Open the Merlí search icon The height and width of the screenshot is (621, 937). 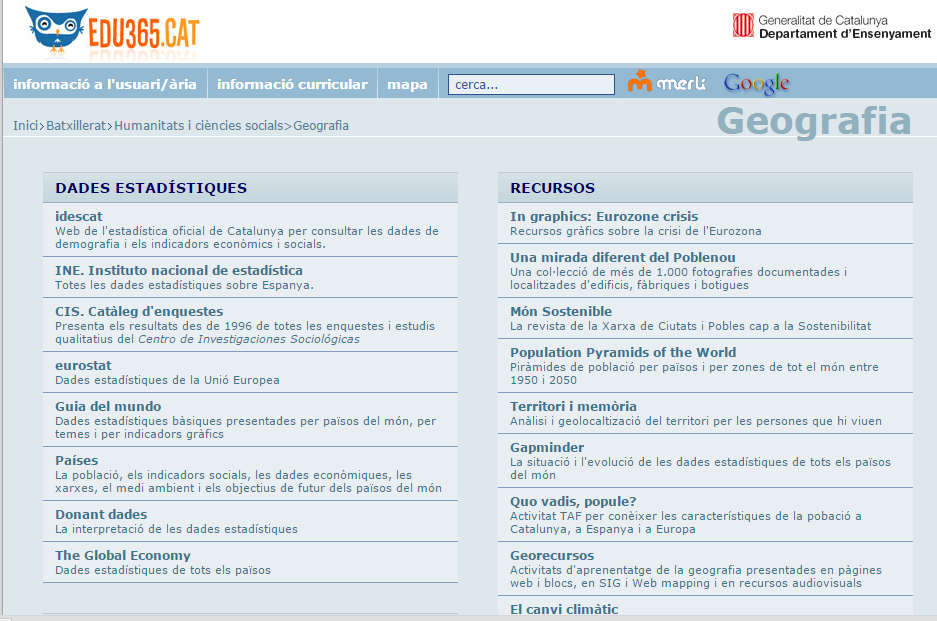pos(667,83)
